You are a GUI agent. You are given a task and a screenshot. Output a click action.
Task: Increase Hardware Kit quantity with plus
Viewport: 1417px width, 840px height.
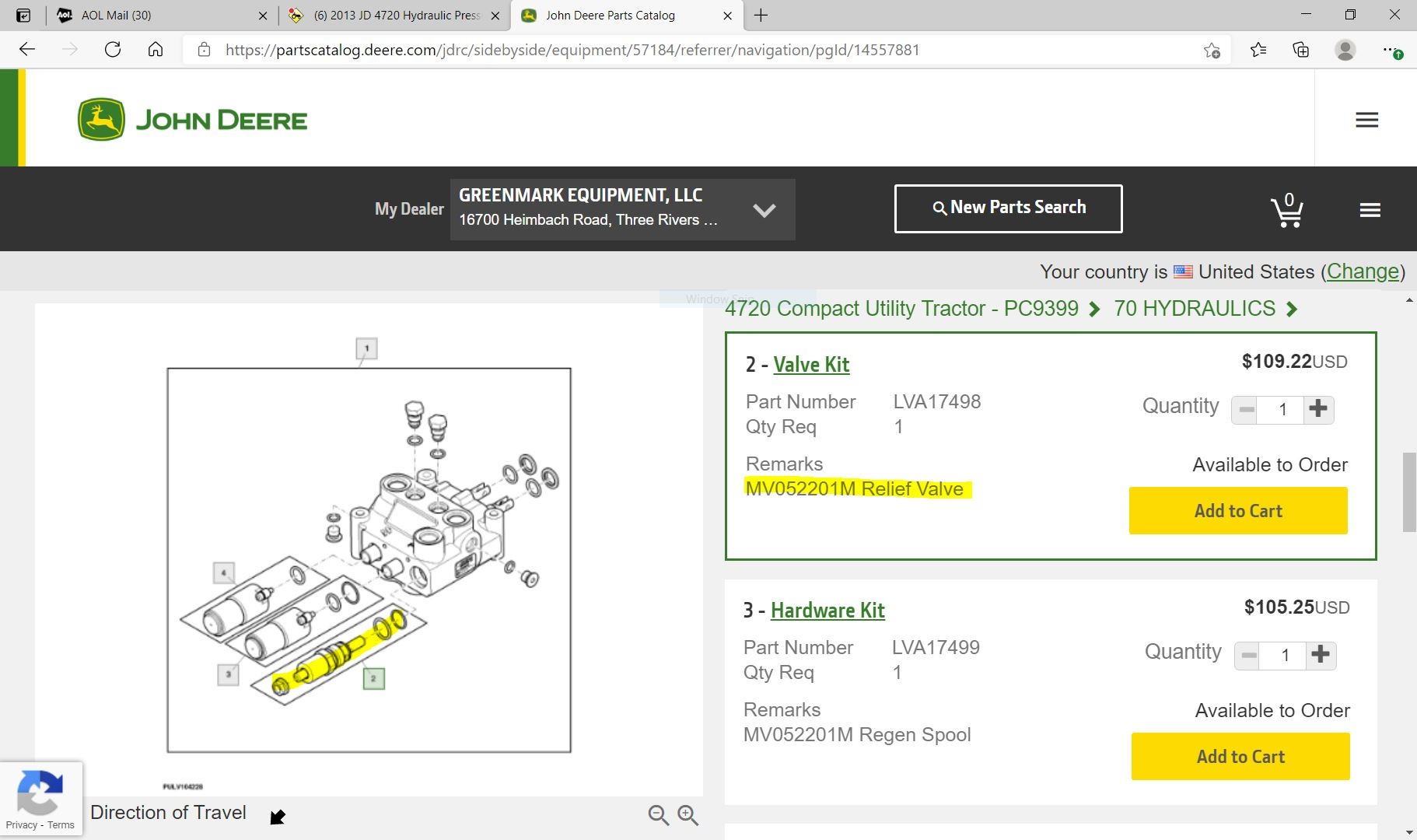pos(1321,655)
